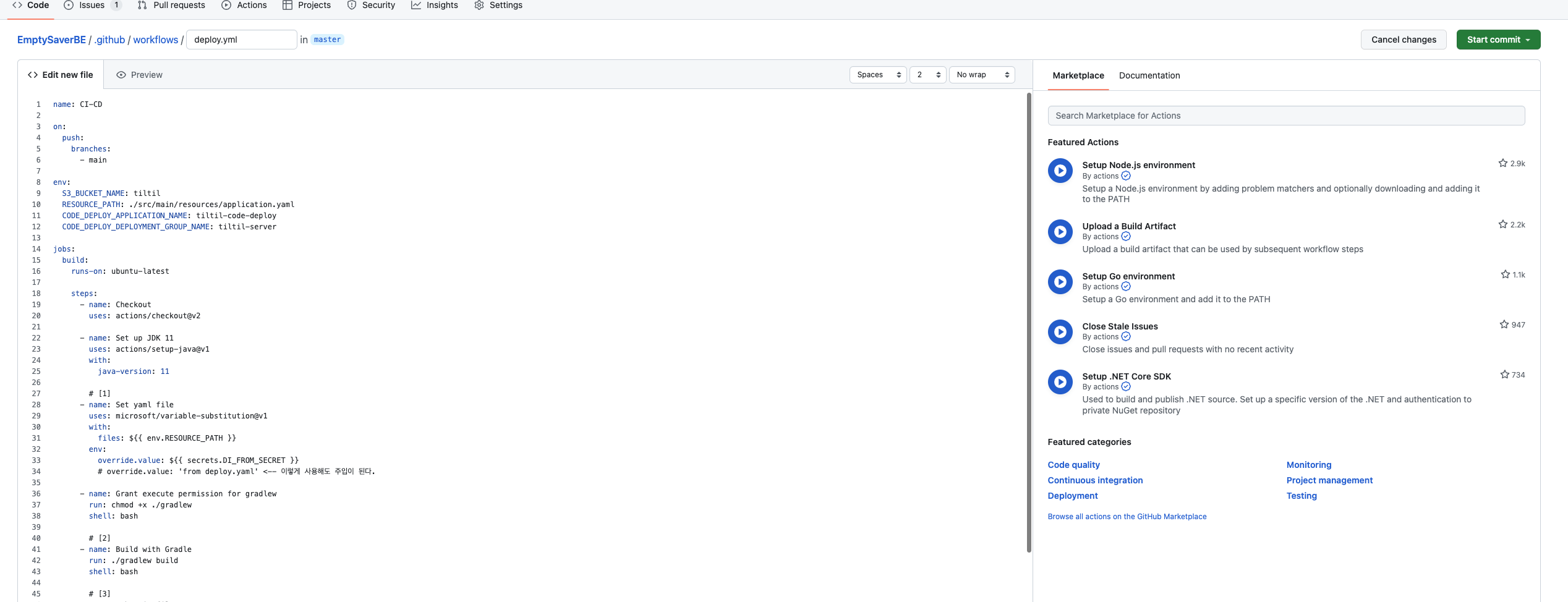Click the Setup .NET Core SDK action icon
This screenshot has width=1568, height=602.
point(1060,382)
